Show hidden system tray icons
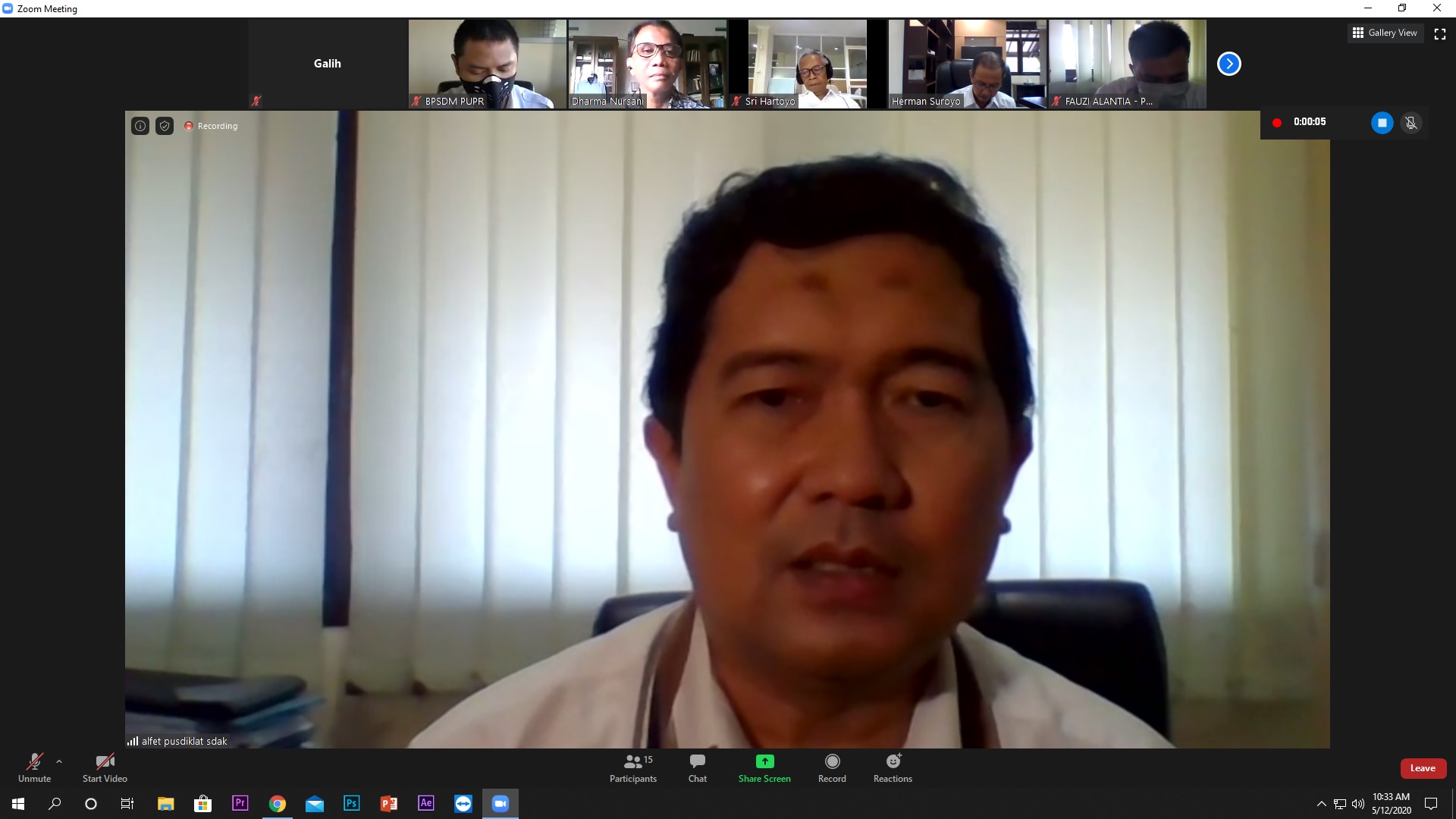The width and height of the screenshot is (1456, 819). [x=1321, y=804]
